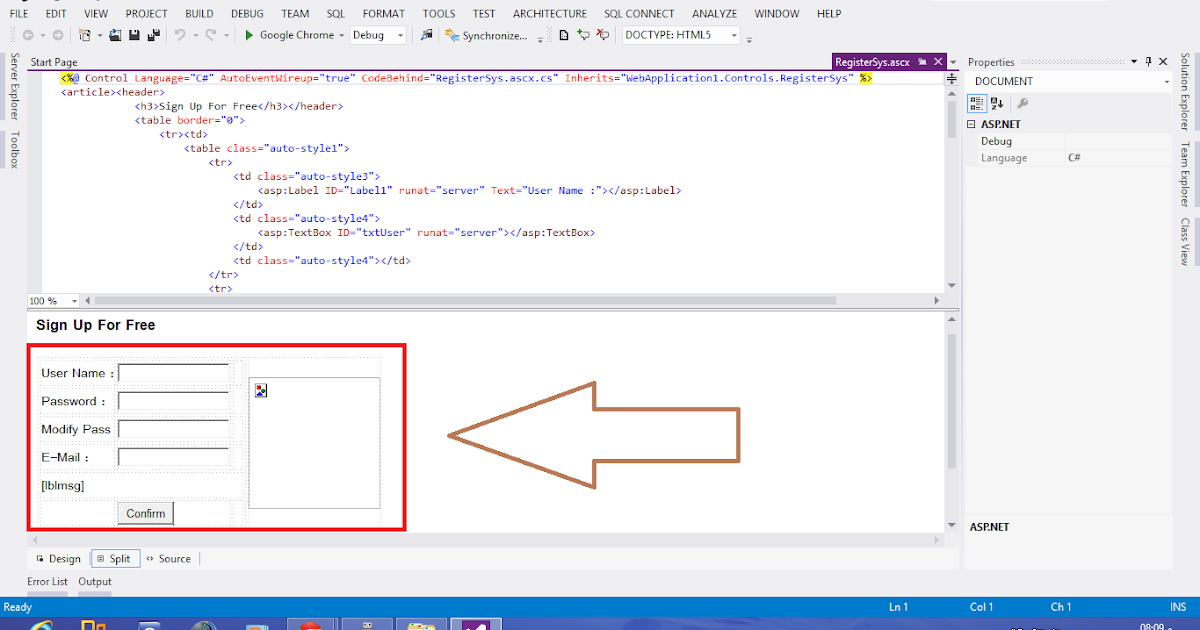Open the Debug configuration dropdown
Image resolution: width=1200 pixels, height=630 pixels.
[378, 34]
